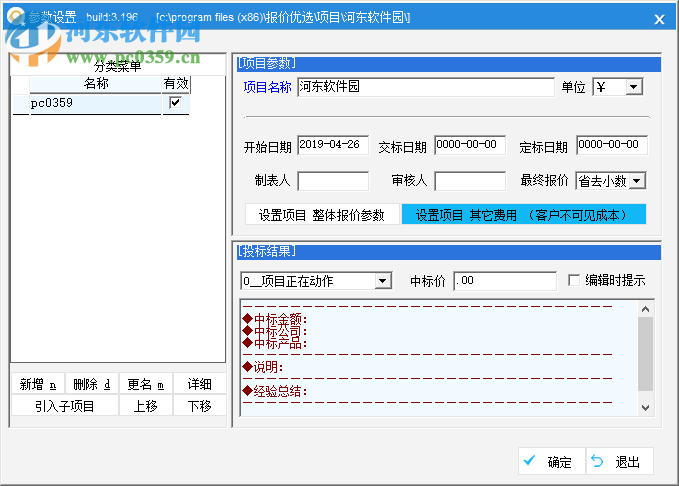Click the 项目名称 blue label

pos(267,87)
